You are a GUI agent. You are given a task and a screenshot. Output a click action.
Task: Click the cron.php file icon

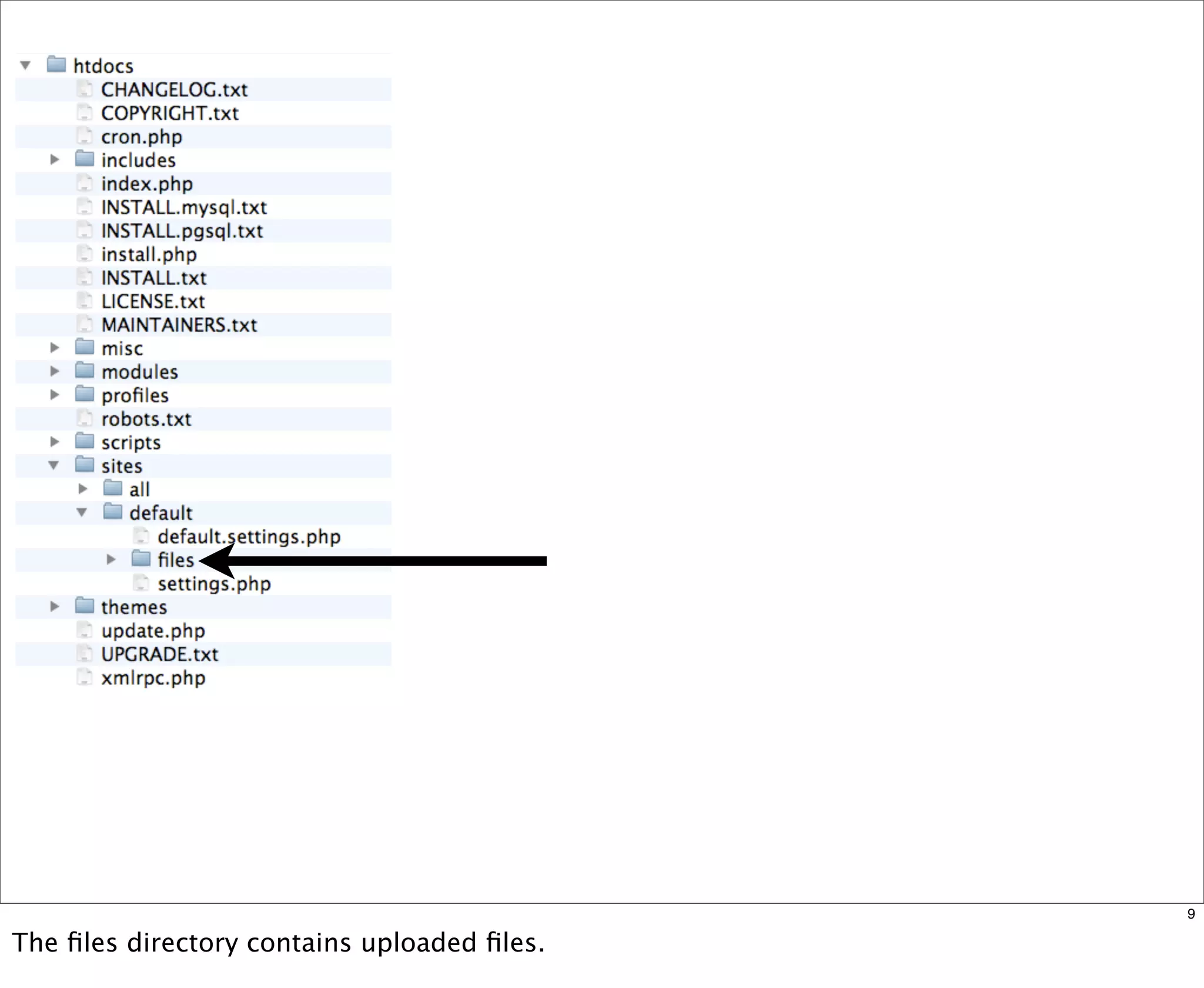(x=85, y=136)
